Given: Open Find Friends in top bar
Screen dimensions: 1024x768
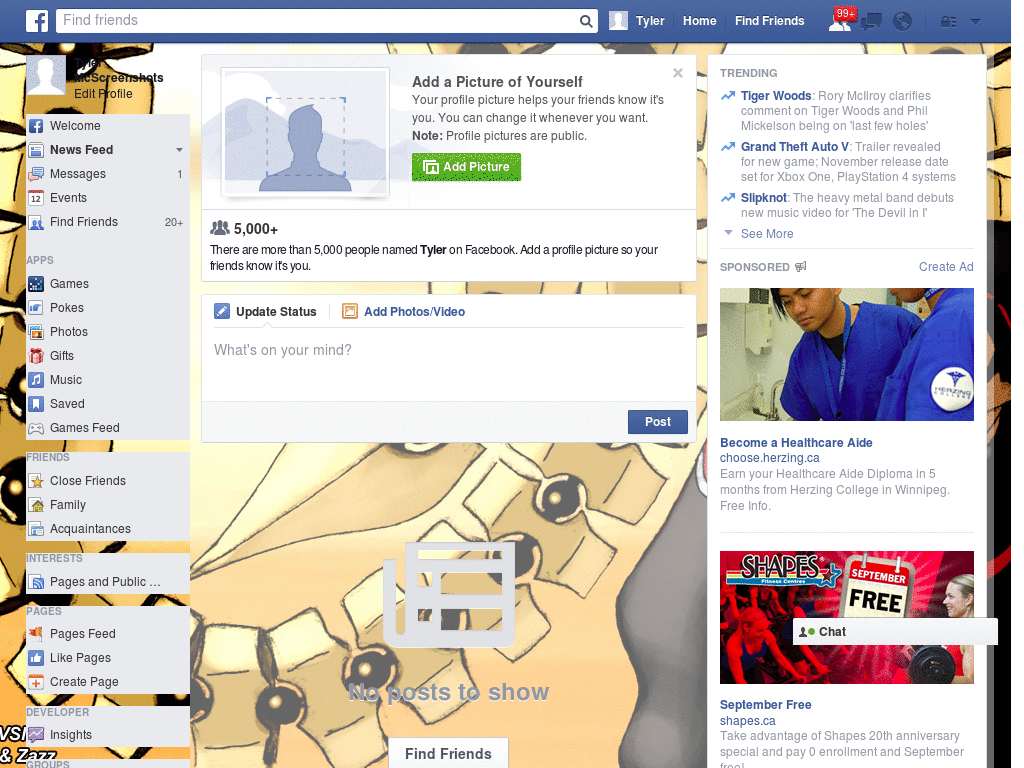Looking at the screenshot, I should pyautogui.click(x=769, y=21).
